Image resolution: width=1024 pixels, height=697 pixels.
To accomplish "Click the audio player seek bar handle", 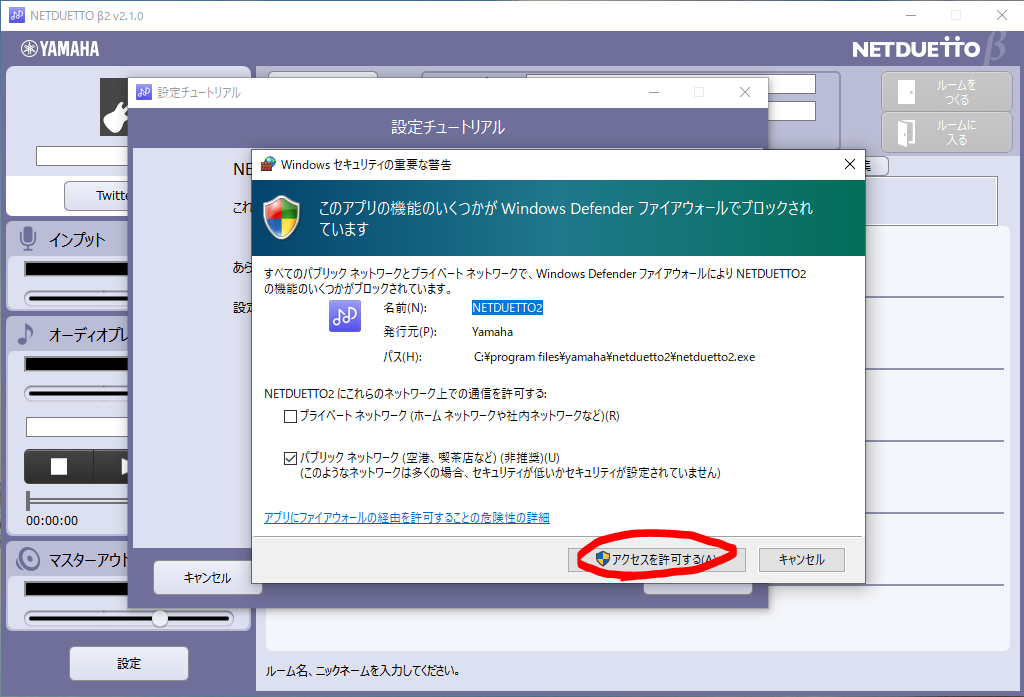I will 28,501.
